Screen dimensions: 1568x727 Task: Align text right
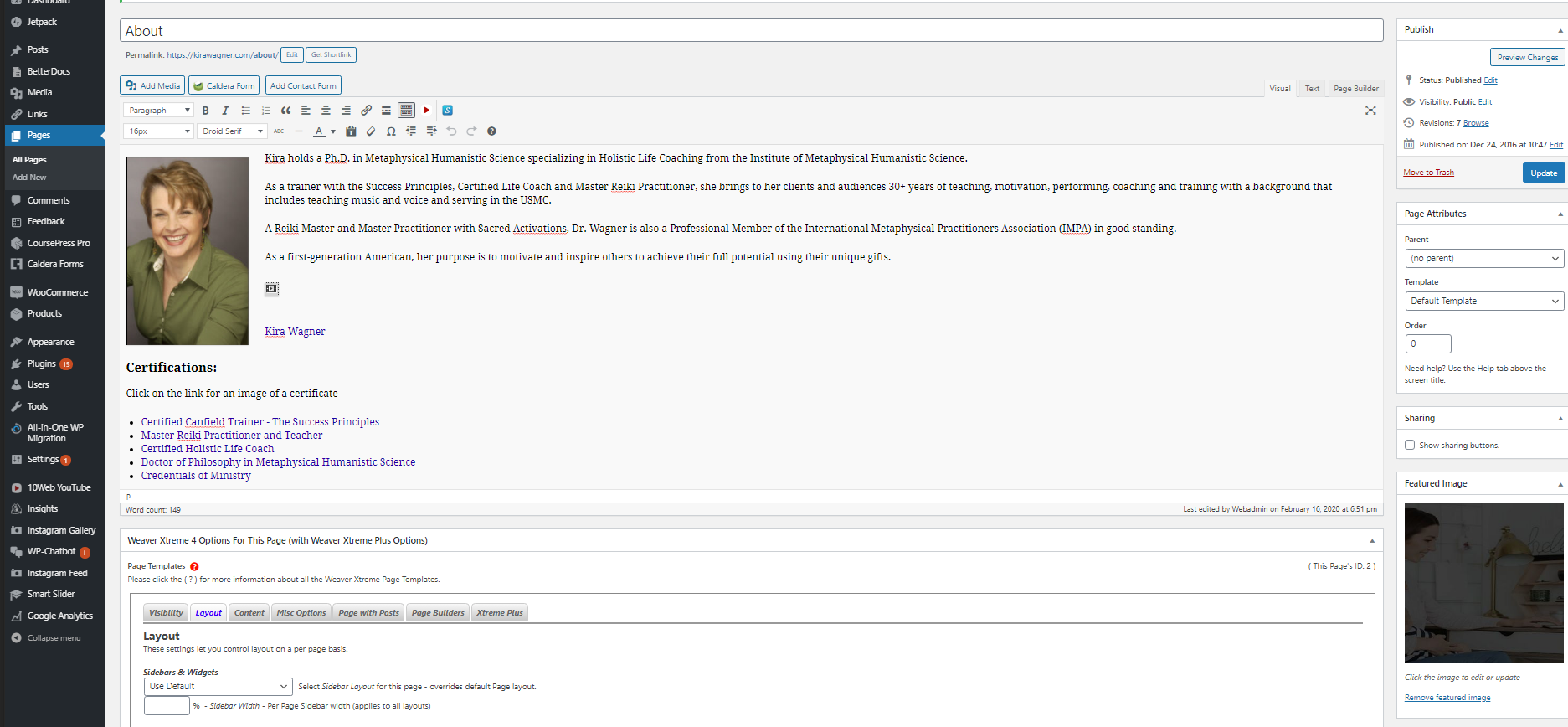(x=346, y=111)
